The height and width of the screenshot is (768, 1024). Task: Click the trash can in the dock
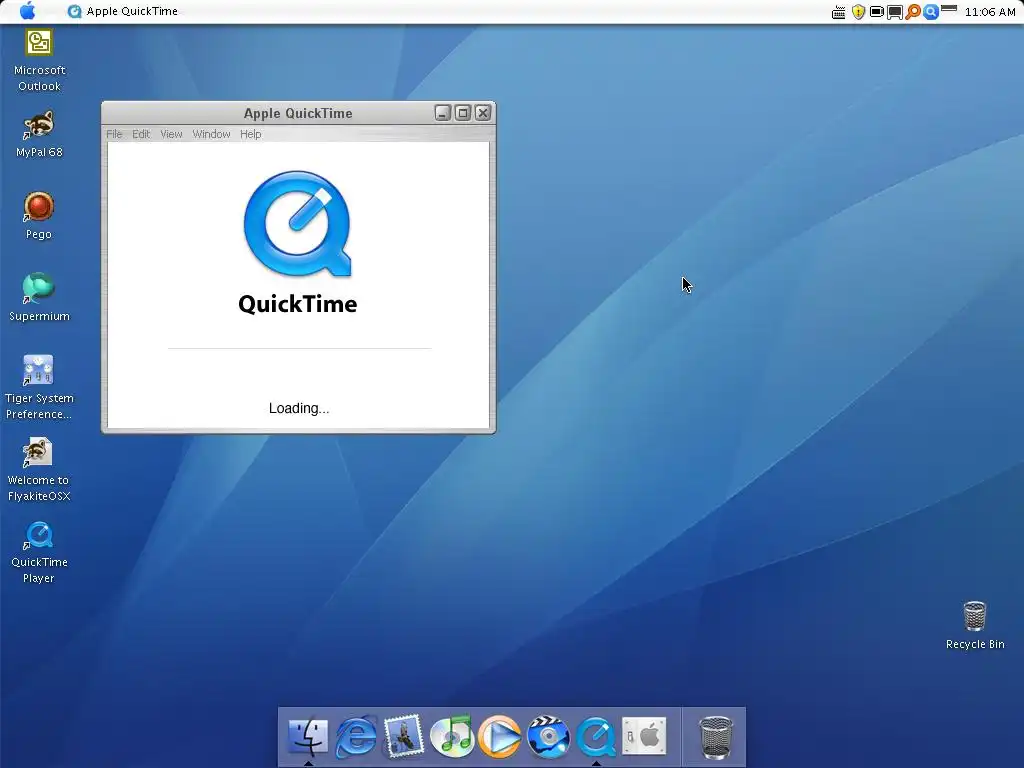point(716,737)
